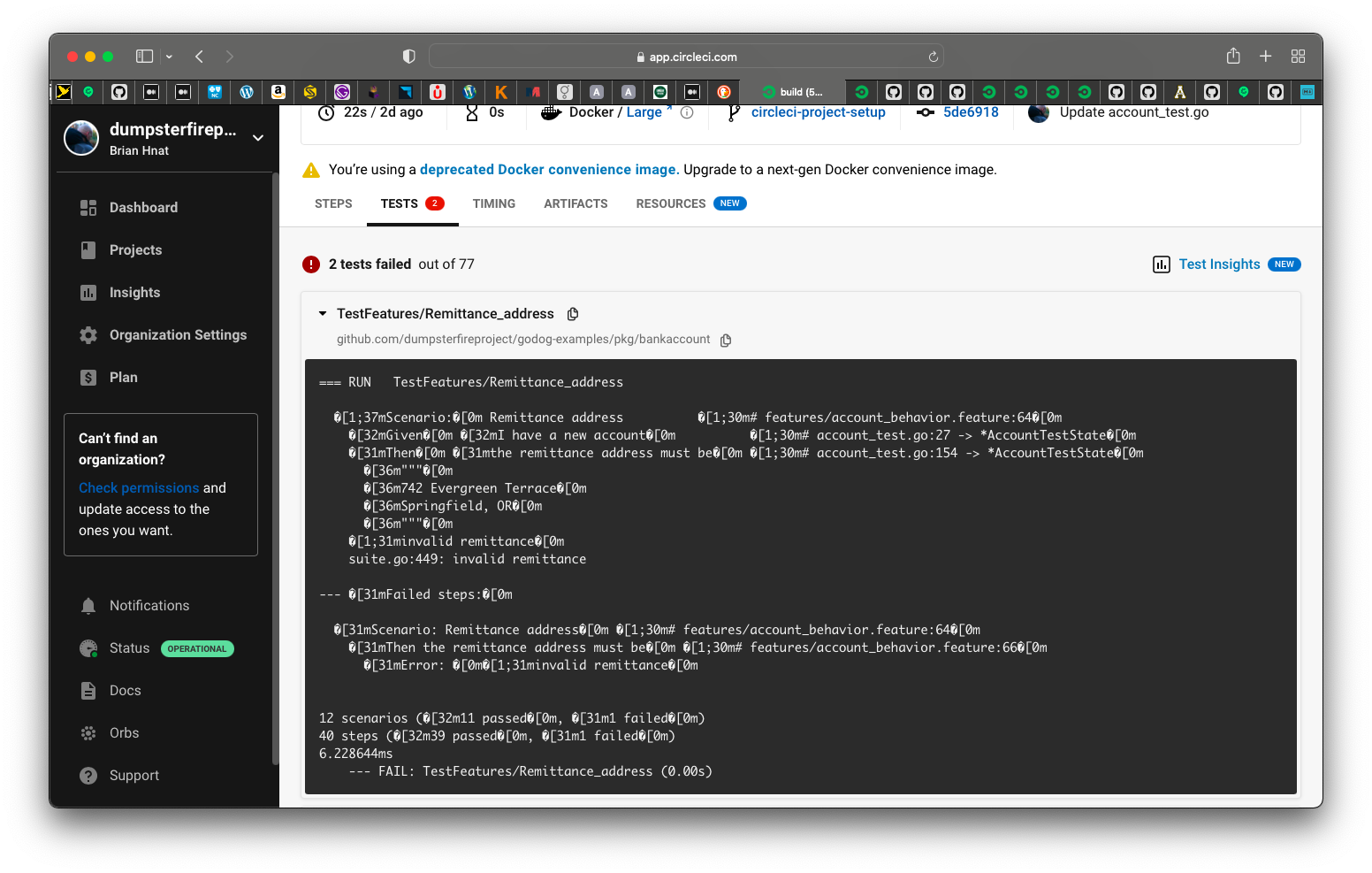Open Dashboard in the sidebar
The width and height of the screenshot is (1372, 873).
[143, 208]
